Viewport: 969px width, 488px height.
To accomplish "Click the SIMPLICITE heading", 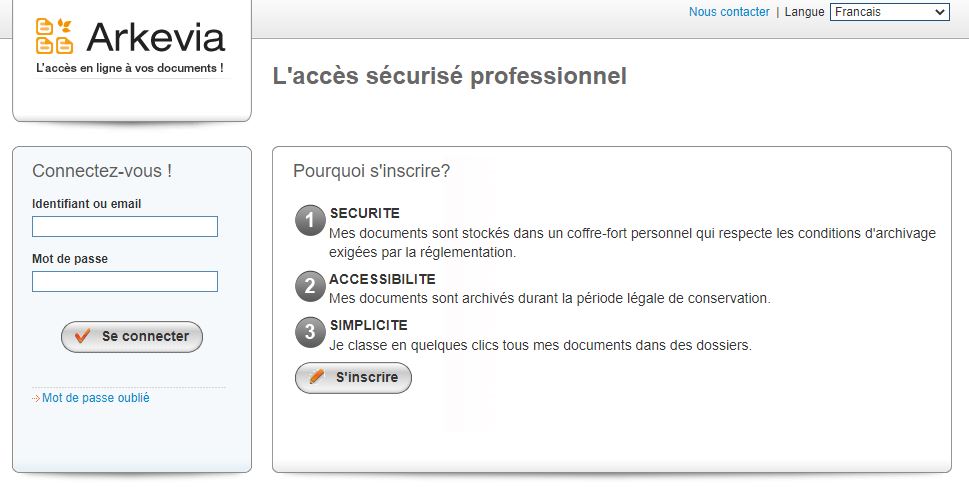I will click(x=368, y=325).
